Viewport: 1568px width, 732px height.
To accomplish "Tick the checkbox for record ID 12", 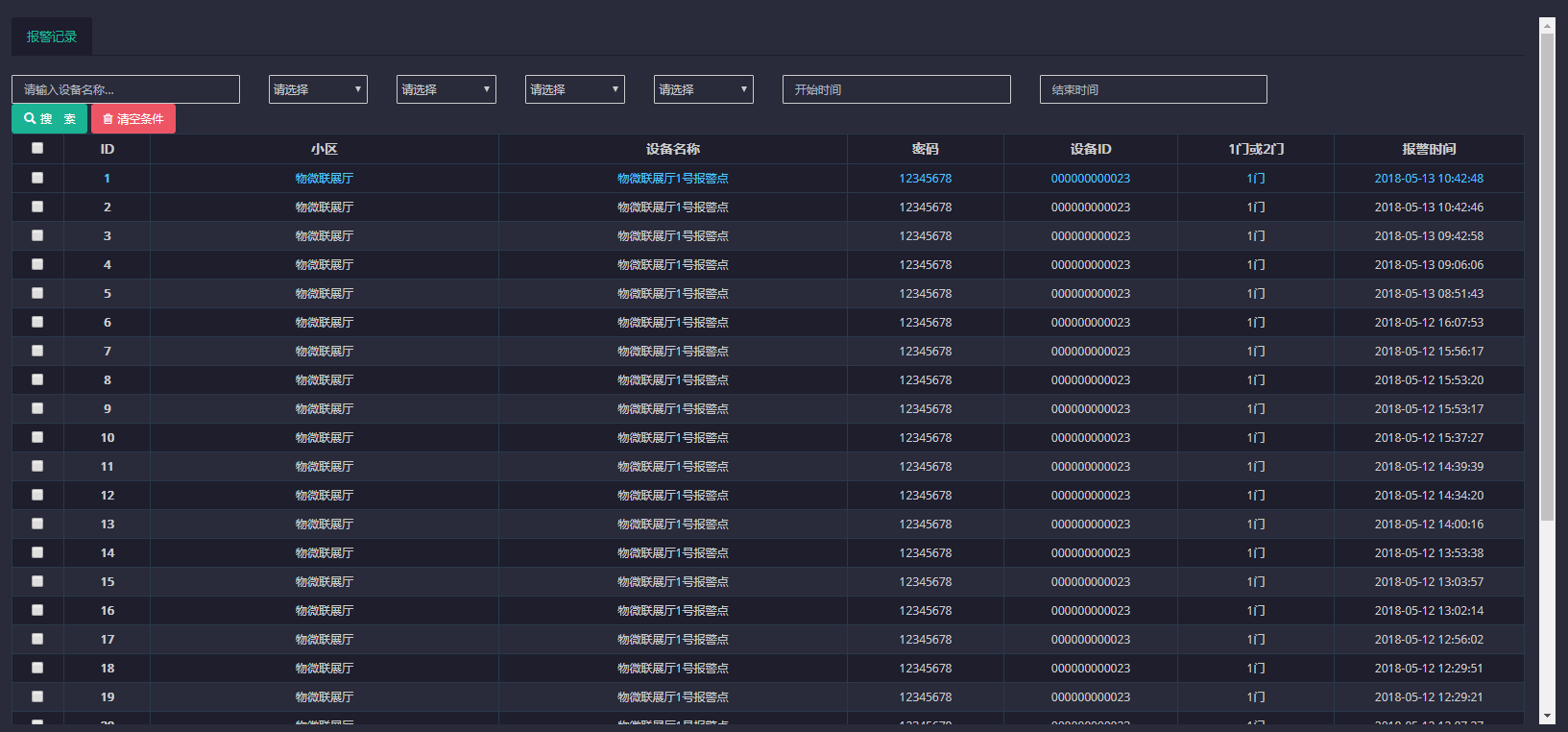I will [x=37, y=495].
